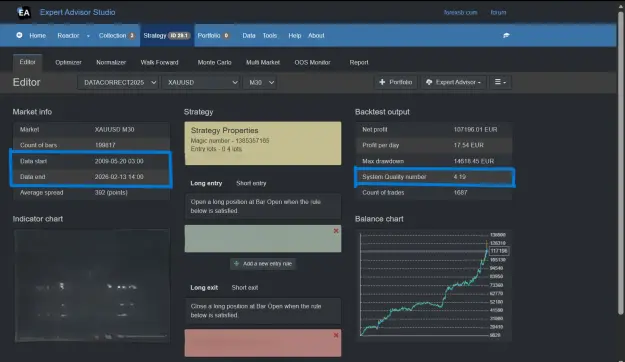Image resolution: width=625 pixels, height=362 pixels.
Task: Switch to the Editor tab
Action: click(28, 62)
